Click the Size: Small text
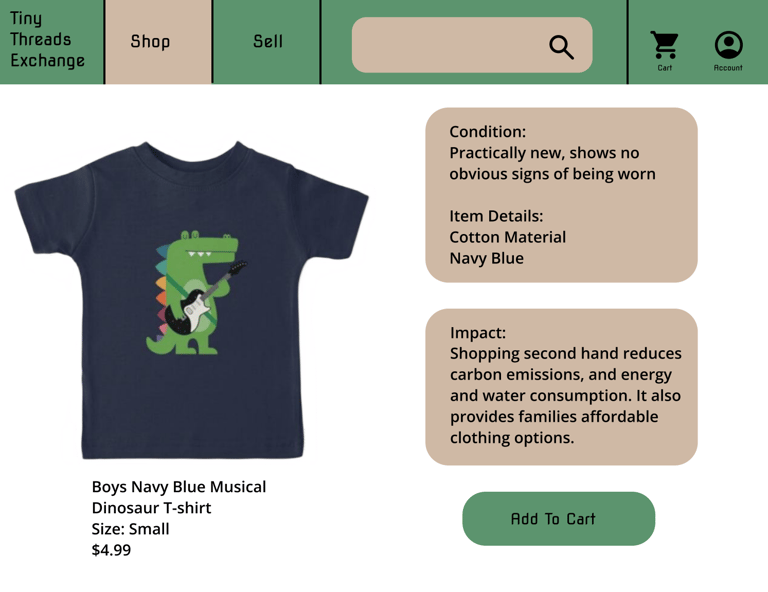 [x=130, y=529]
